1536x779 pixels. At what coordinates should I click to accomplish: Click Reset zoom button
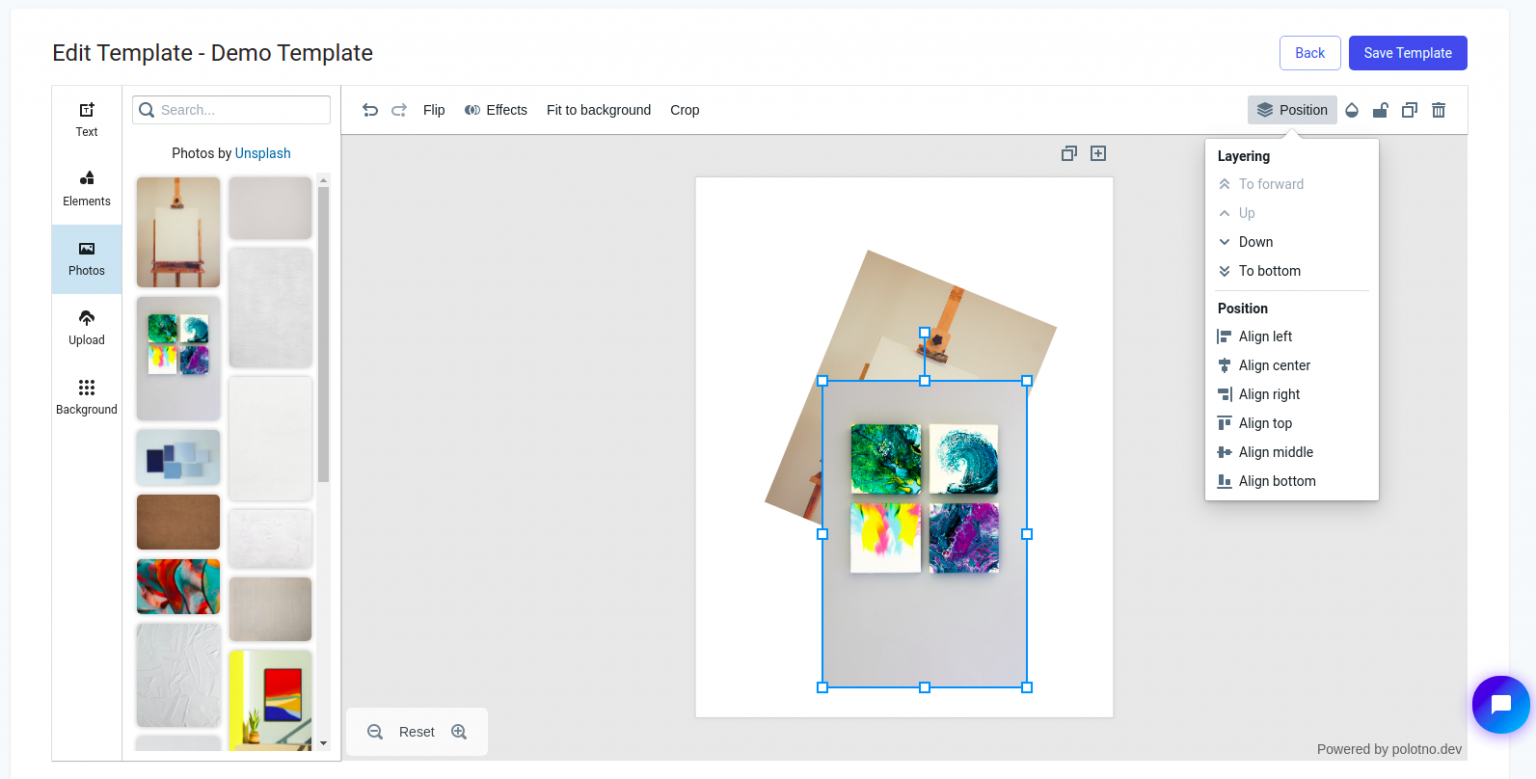tap(417, 732)
